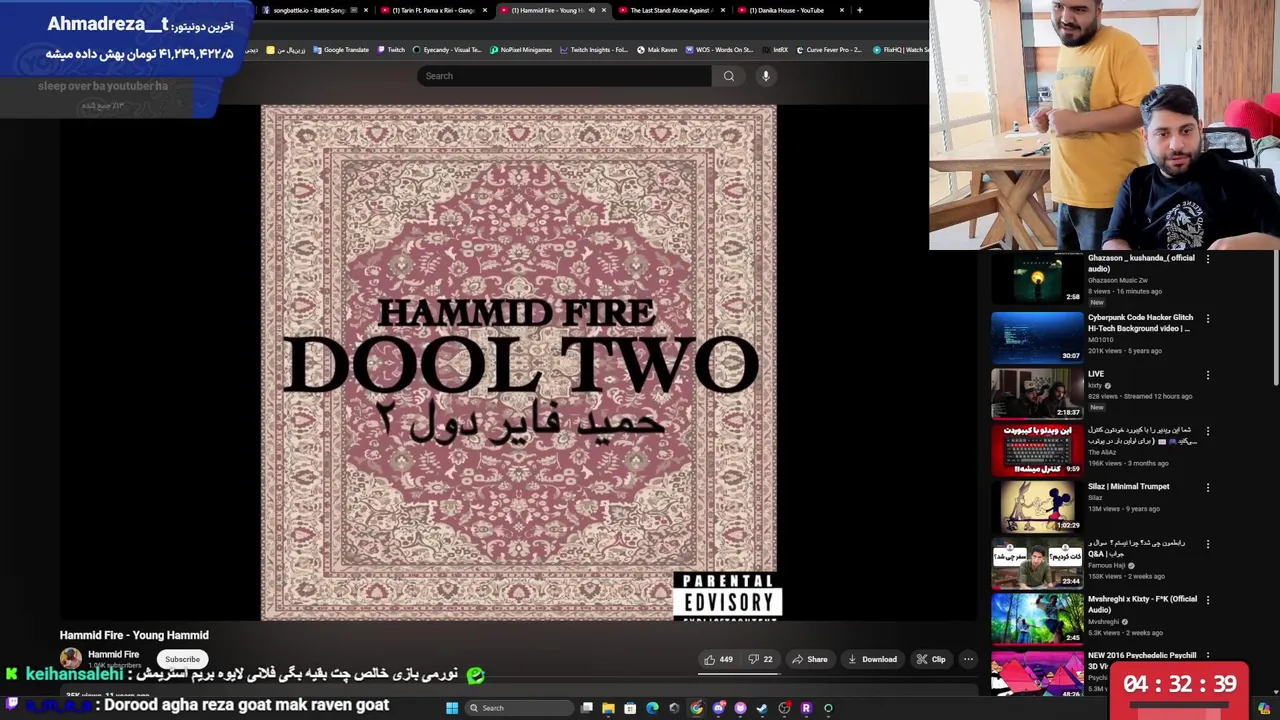This screenshot has width=1280, height=720.
Task: Like the video with 449 likes
Action: pyautogui.click(x=719, y=659)
